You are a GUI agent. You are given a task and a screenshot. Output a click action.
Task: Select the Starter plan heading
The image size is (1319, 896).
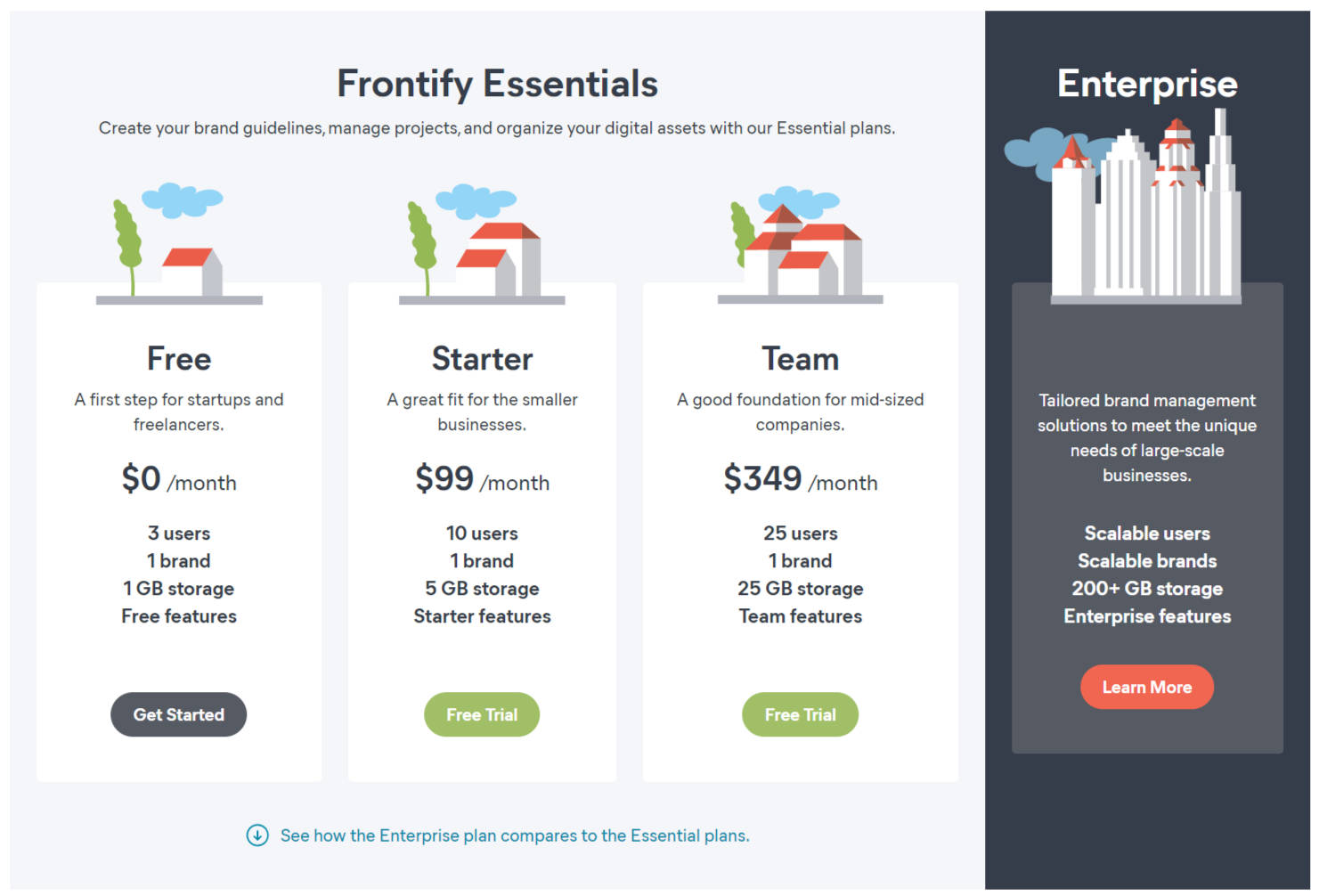(482, 359)
